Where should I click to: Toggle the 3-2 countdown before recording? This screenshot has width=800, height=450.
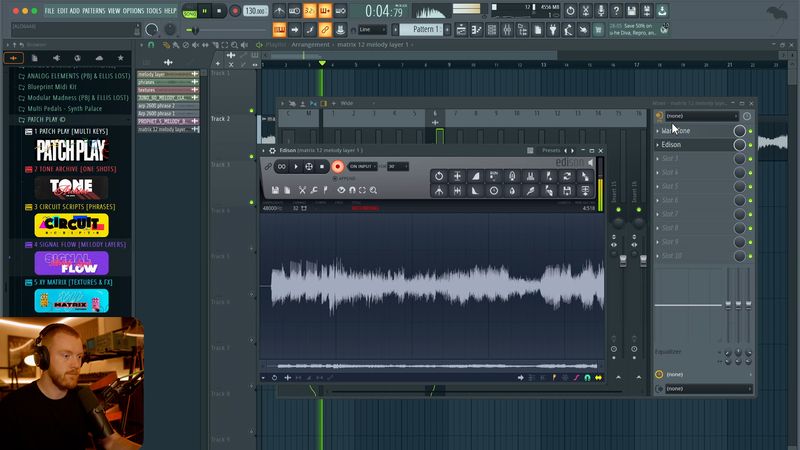point(310,11)
